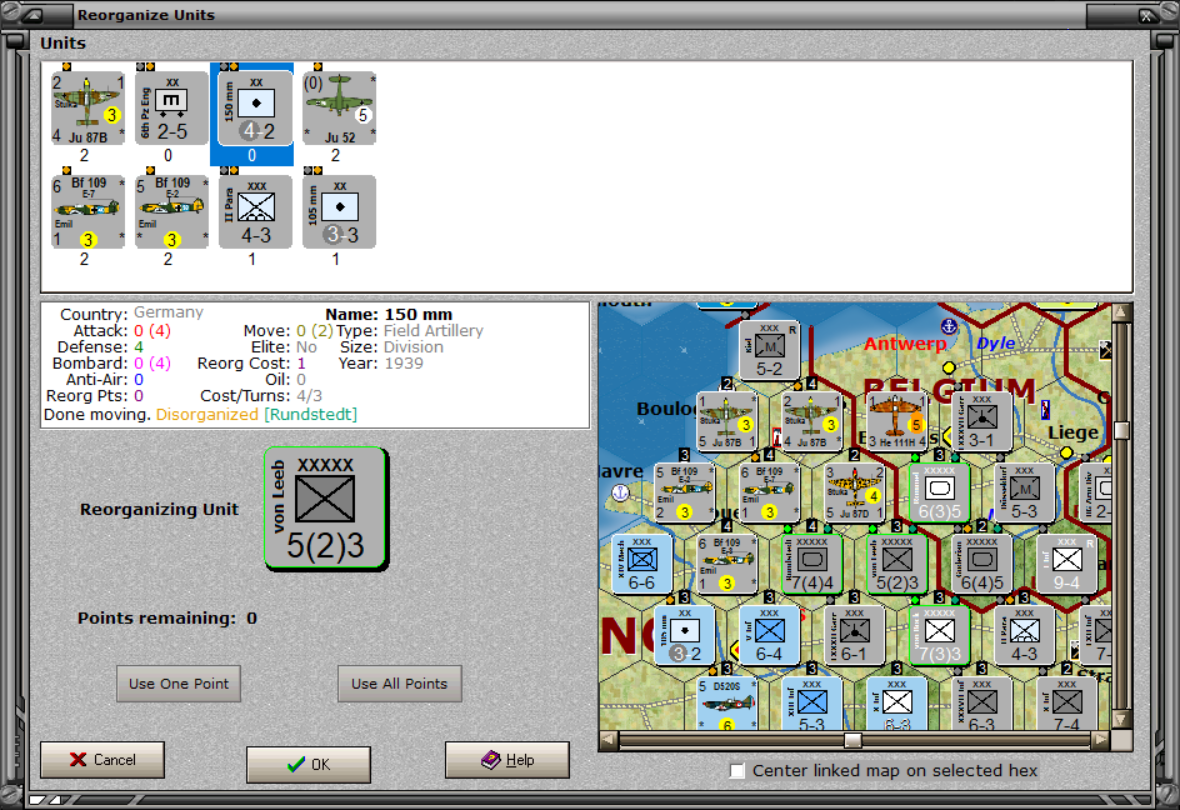Click the Bf 109 E-2 fighter on map
This screenshot has height=810, width=1180.
coord(685,492)
